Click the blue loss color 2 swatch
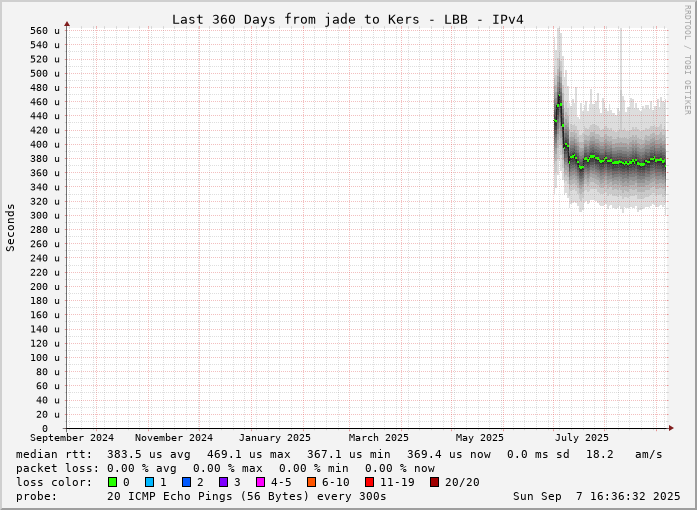 click(187, 482)
